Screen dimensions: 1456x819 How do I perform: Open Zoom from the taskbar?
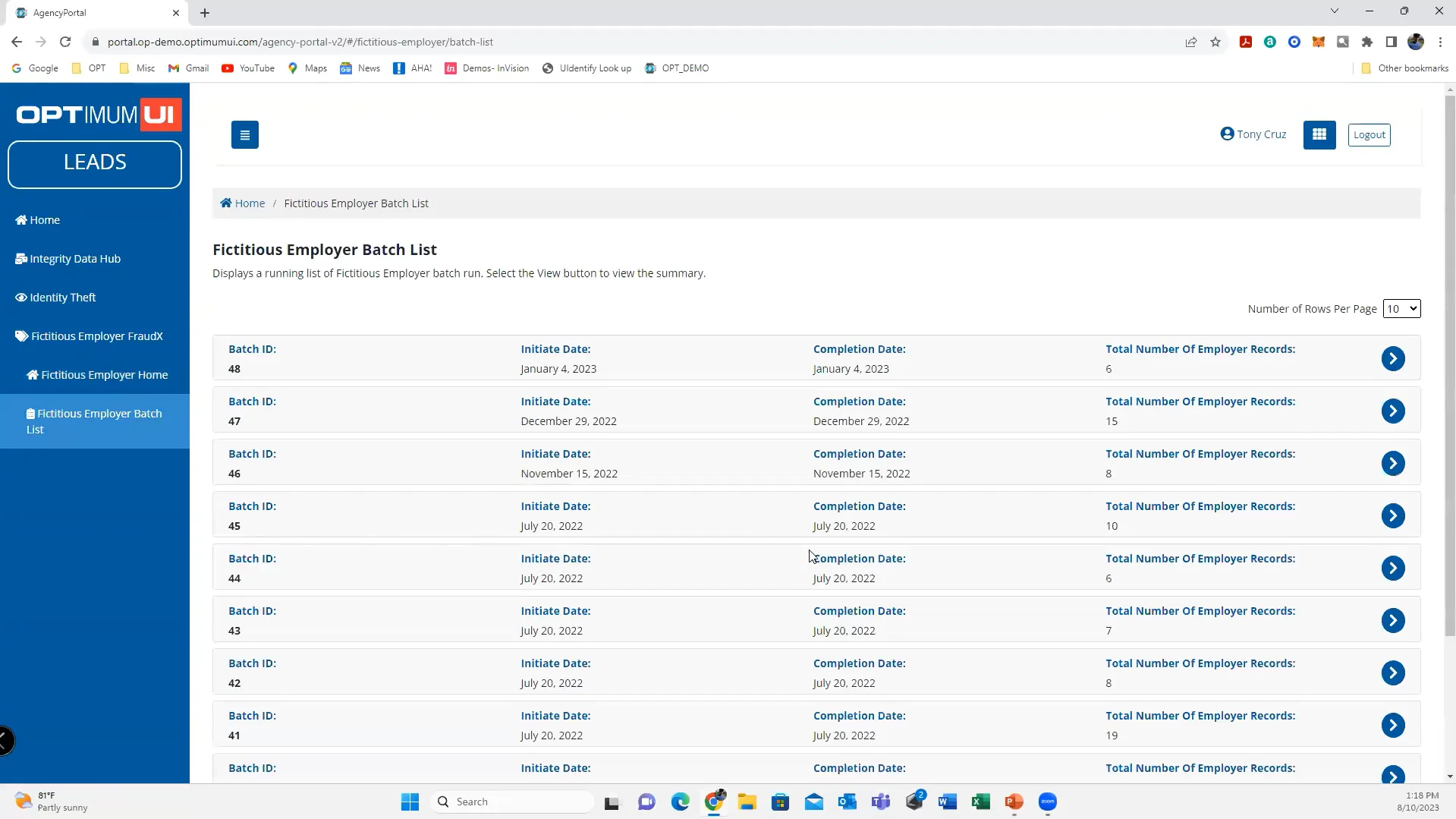click(x=1047, y=802)
